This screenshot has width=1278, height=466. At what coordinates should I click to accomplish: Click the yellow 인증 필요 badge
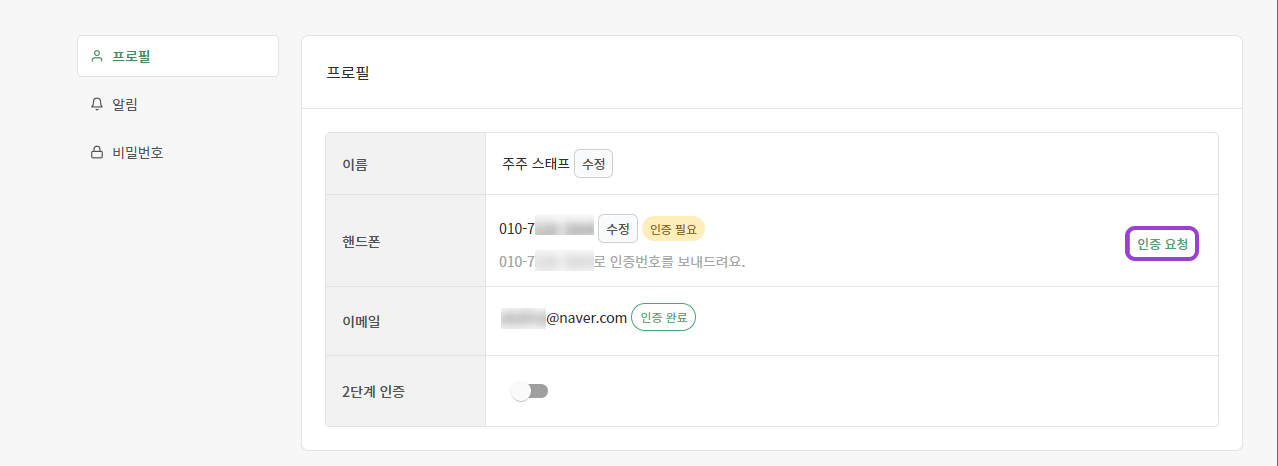click(674, 229)
